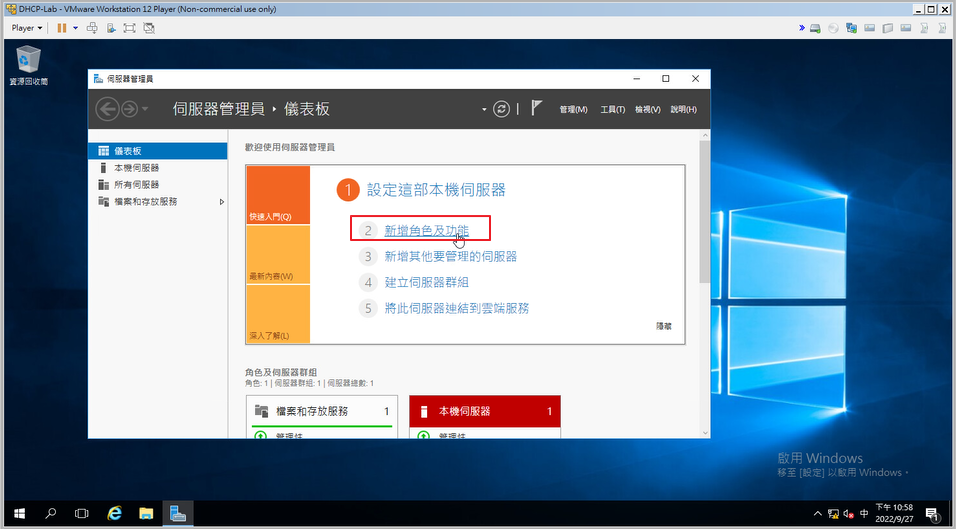
Task: Click the blue double-chevron device bar arrow
Action: (802, 28)
